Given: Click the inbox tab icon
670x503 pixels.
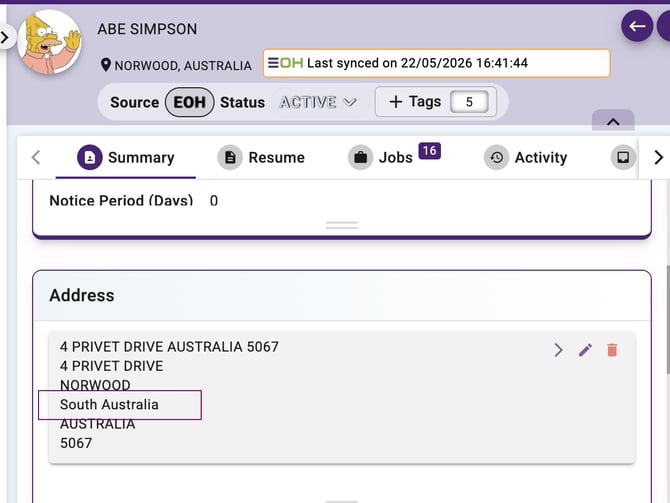Looking at the screenshot, I should tap(623, 157).
